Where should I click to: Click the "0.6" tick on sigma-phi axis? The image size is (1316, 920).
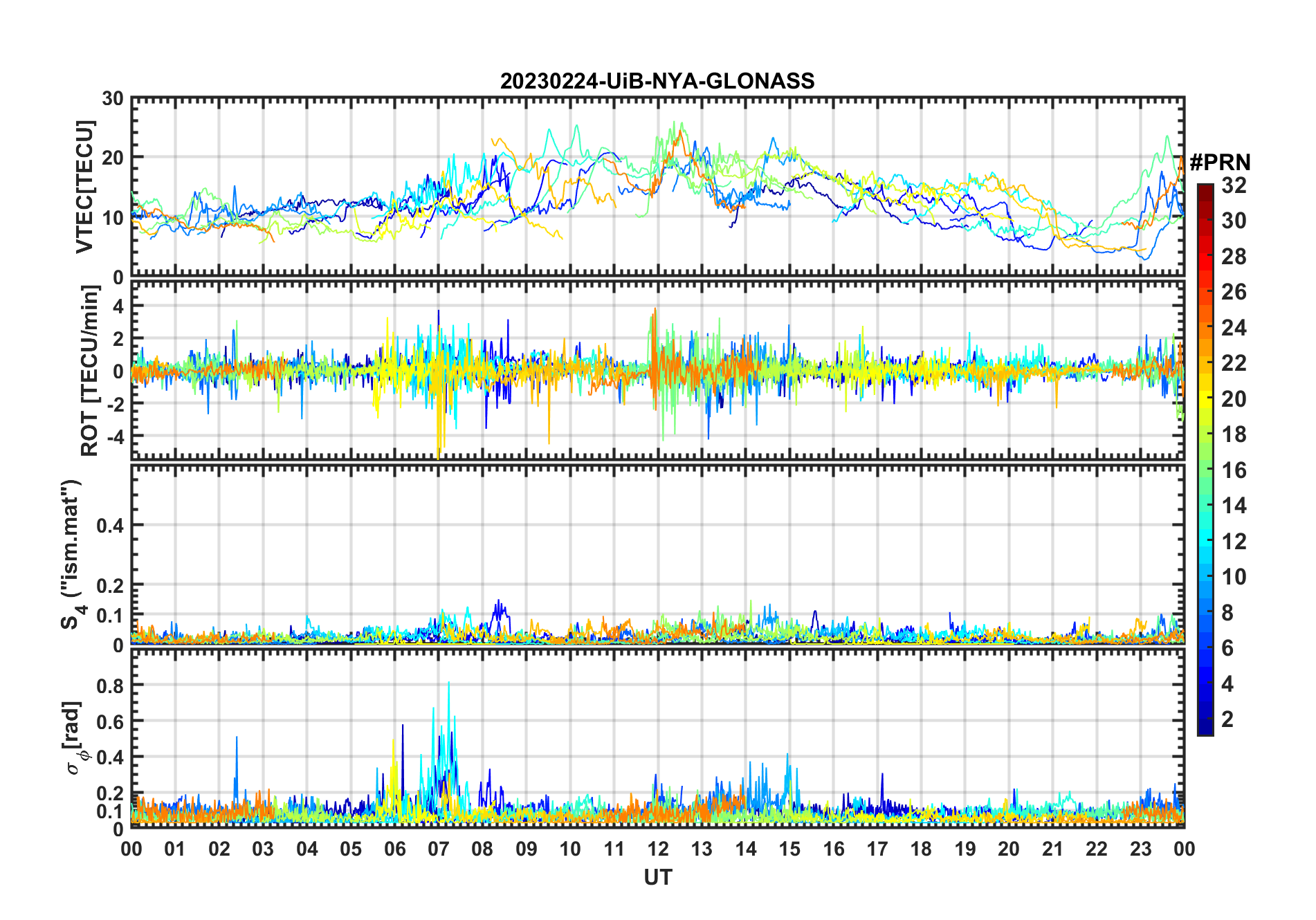point(110,721)
